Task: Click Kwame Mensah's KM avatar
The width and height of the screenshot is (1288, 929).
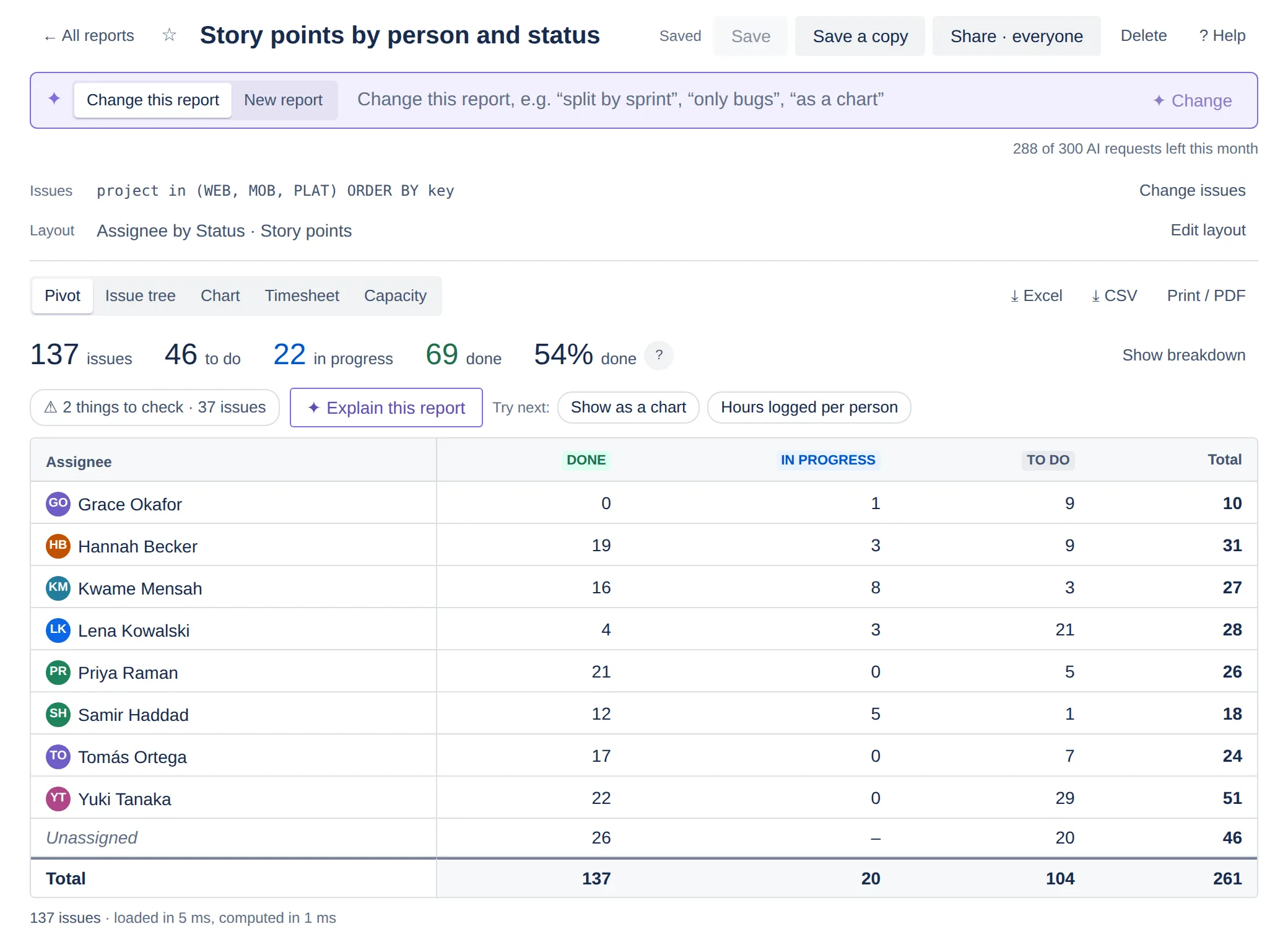Action: click(x=58, y=588)
